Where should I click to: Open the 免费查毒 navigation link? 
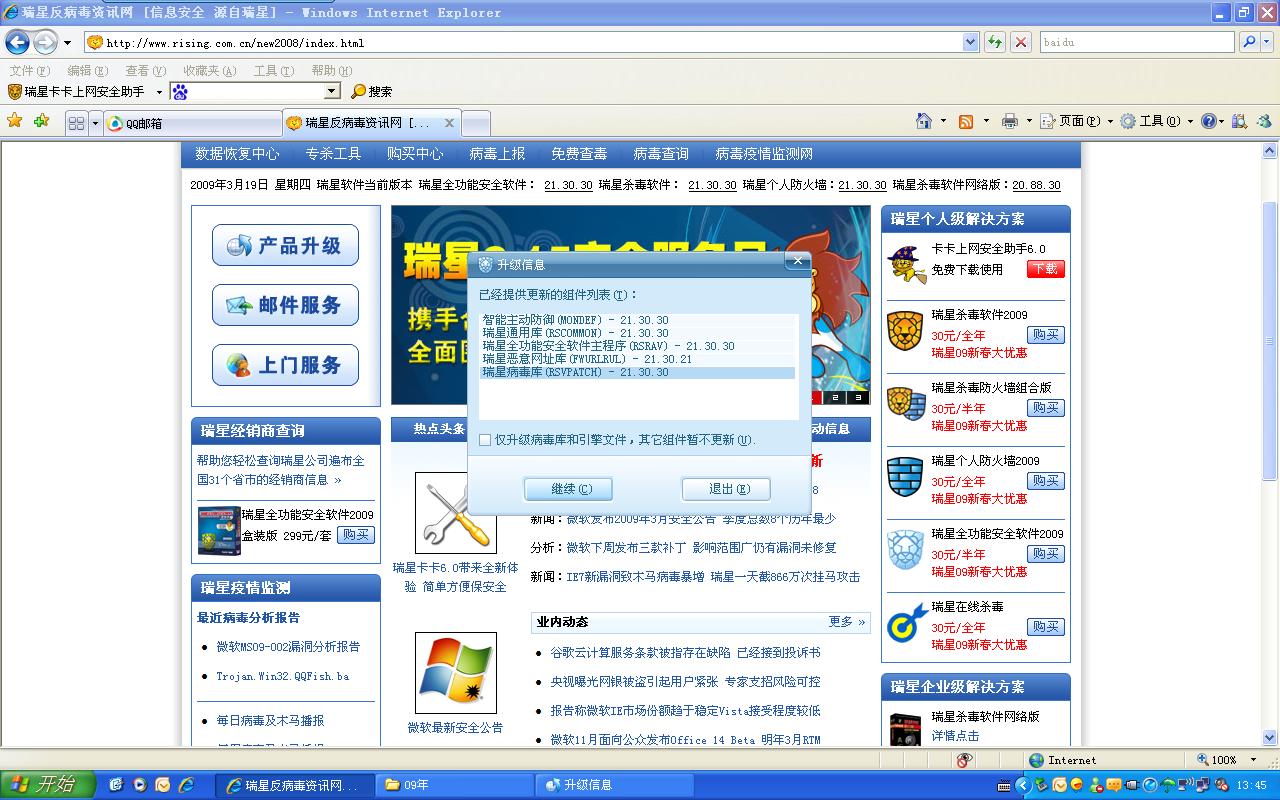pos(579,154)
